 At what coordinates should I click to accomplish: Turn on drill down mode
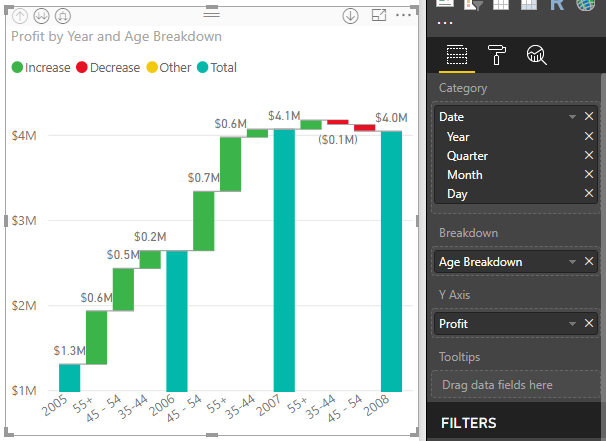pos(350,16)
